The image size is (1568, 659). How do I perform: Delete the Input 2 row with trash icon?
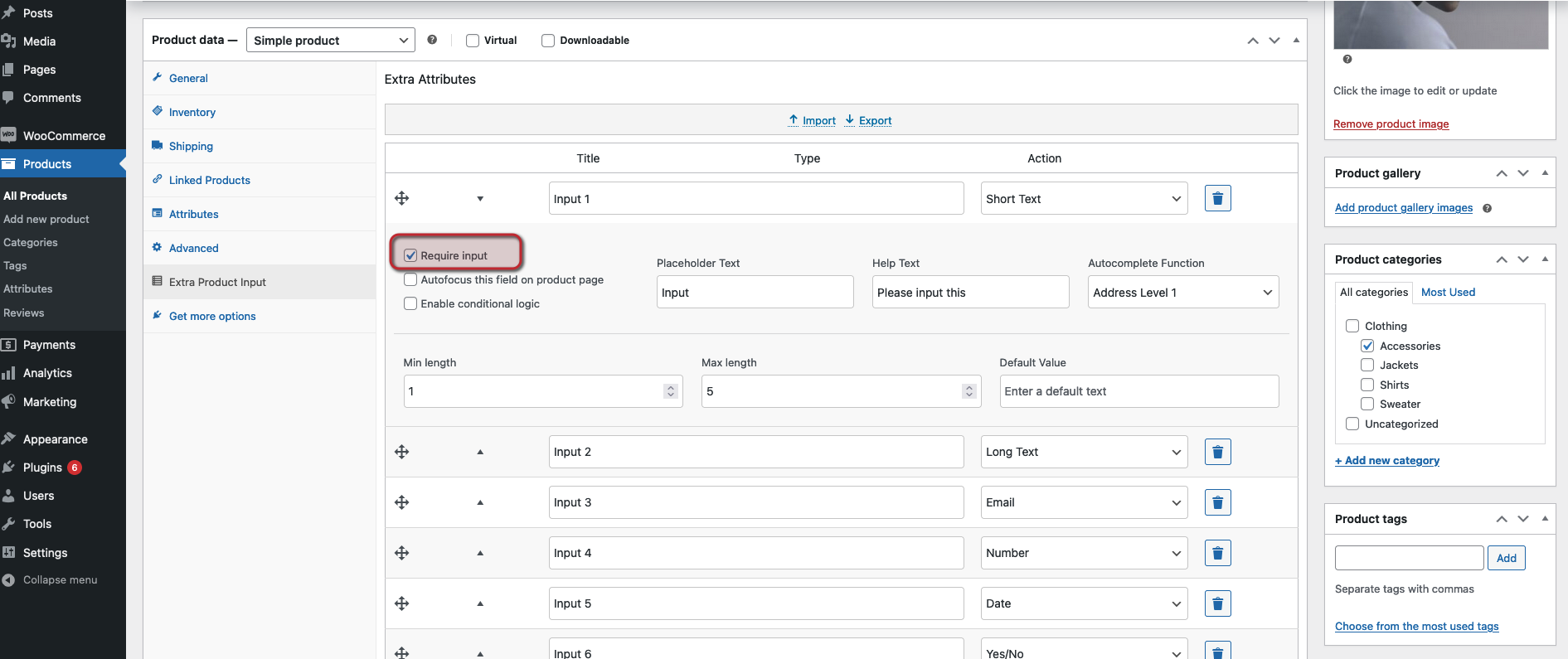1217,452
